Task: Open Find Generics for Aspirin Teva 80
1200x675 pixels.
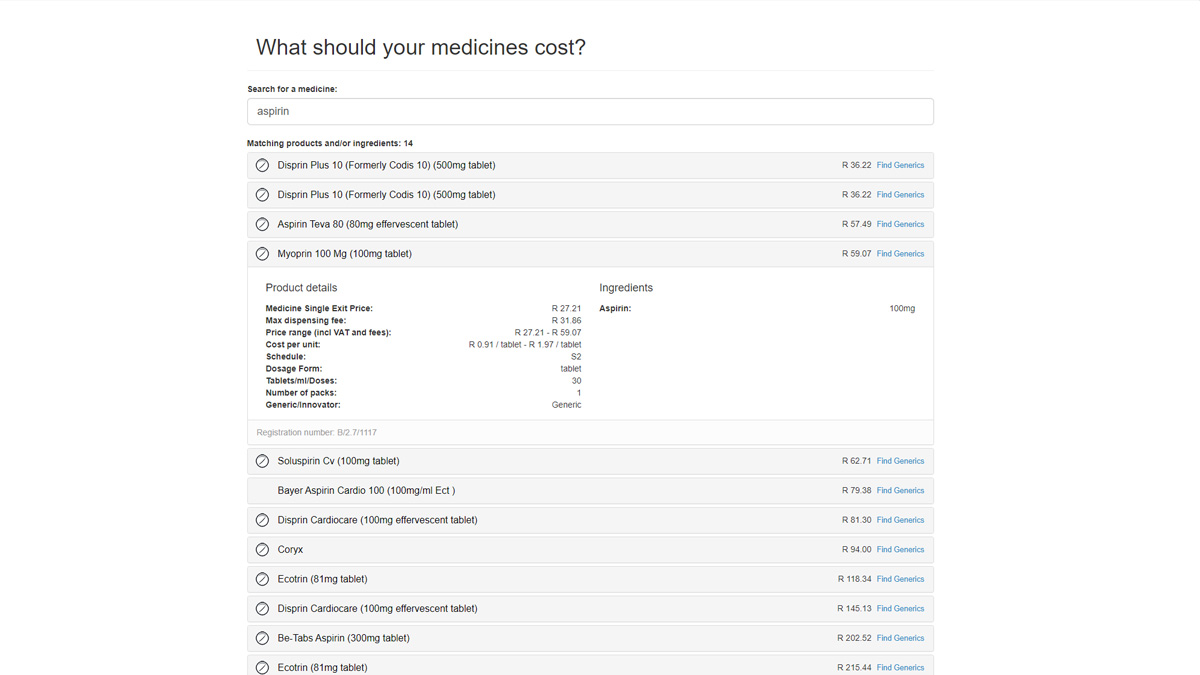Action: pos(900,224)
